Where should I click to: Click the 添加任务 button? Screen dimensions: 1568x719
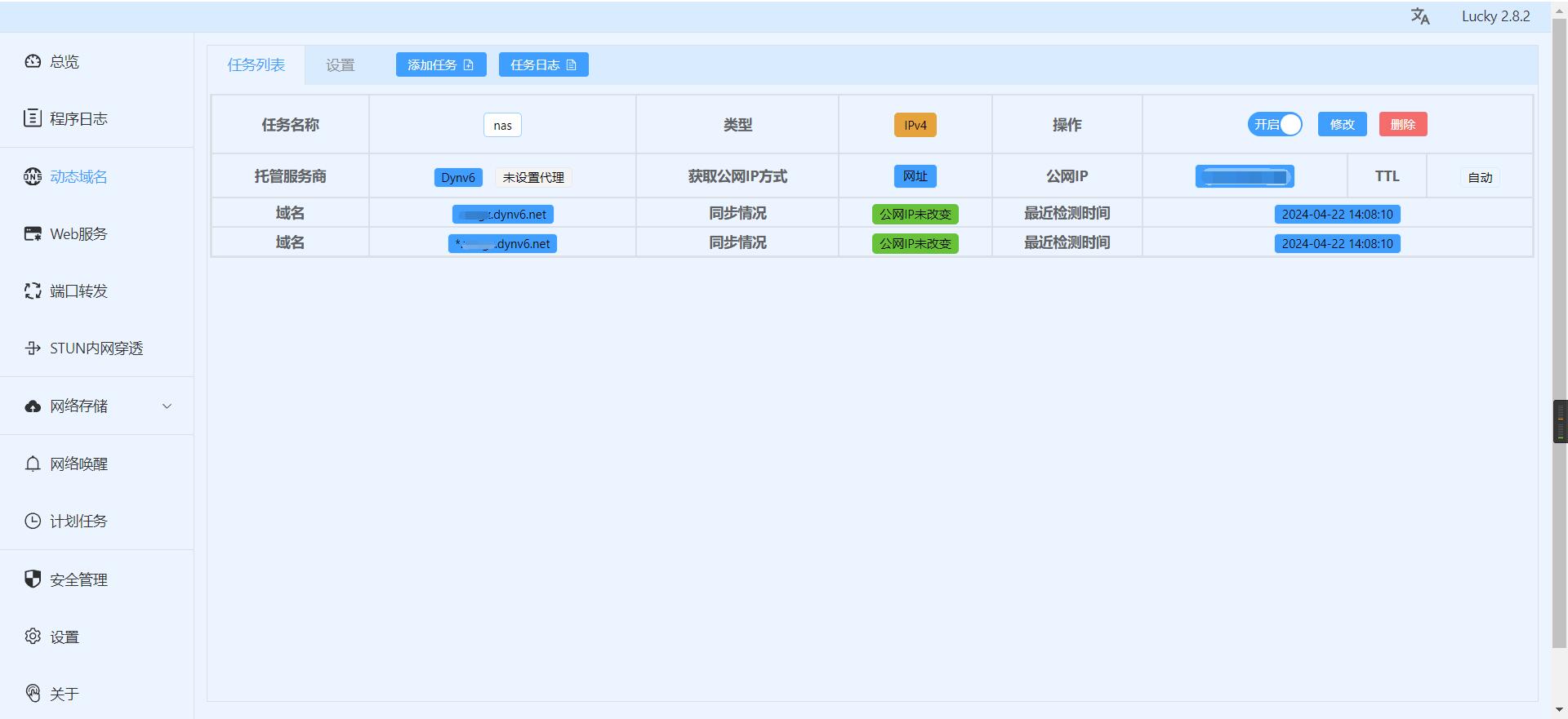click(440, 65)
